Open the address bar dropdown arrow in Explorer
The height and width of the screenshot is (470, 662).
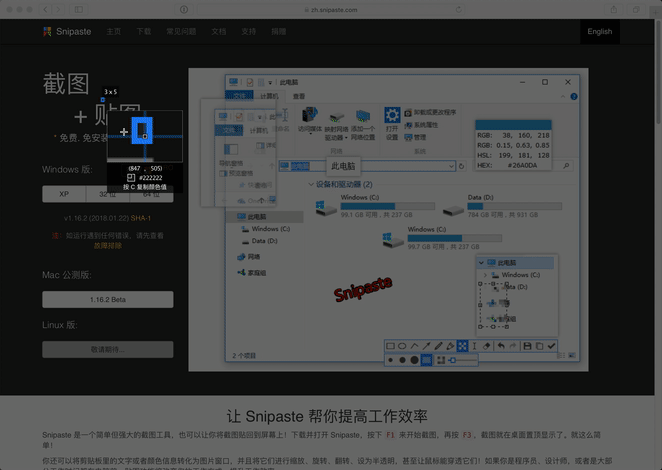pyautogui.click(x=451, y=166)
